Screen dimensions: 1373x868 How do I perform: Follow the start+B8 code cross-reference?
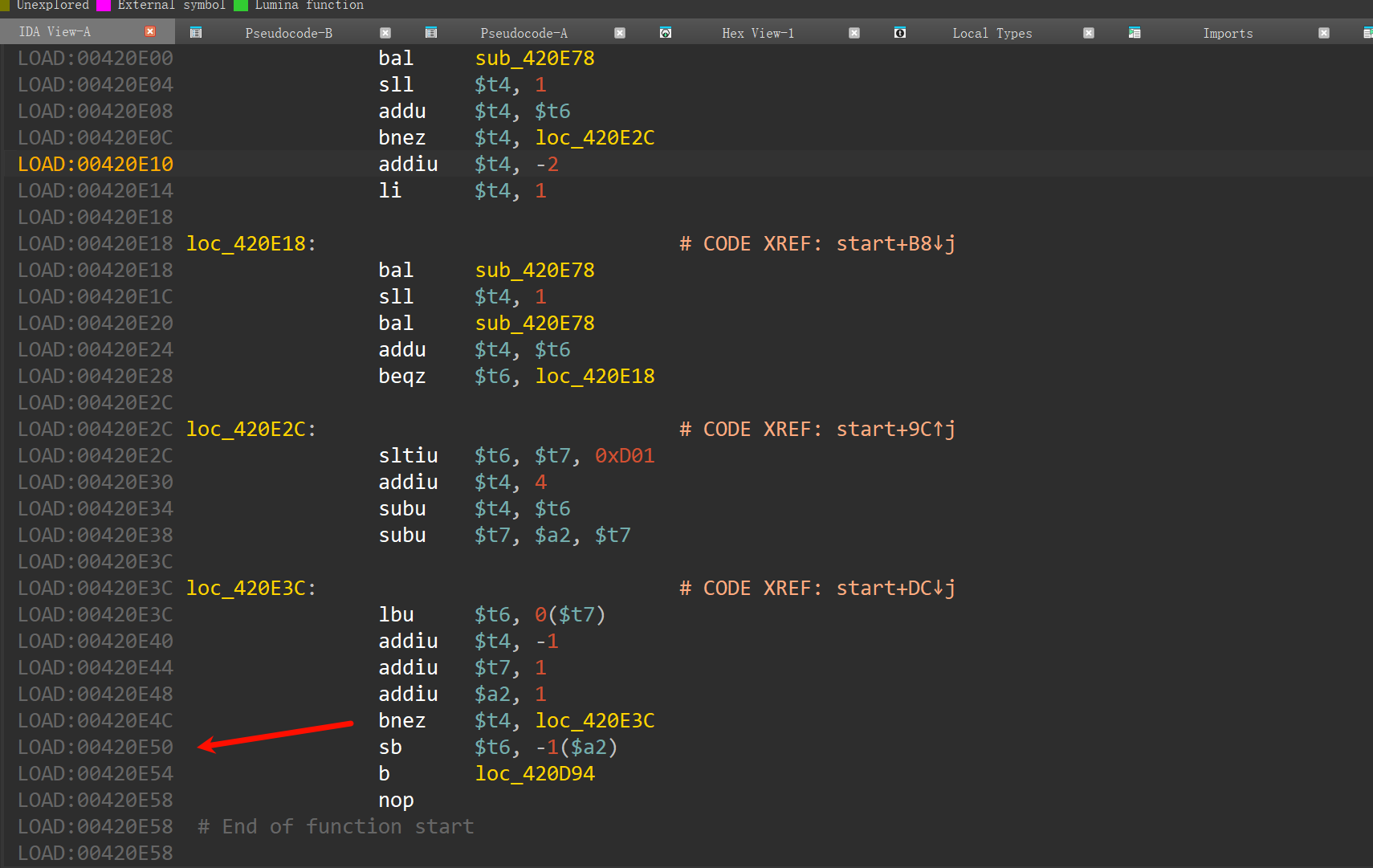coord(896,244)
